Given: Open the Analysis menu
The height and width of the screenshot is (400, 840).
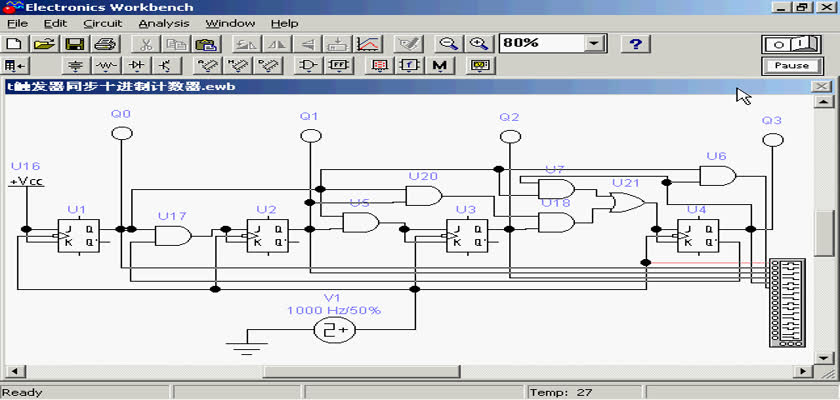Looking at the screenshot, I should coord(163,22).
